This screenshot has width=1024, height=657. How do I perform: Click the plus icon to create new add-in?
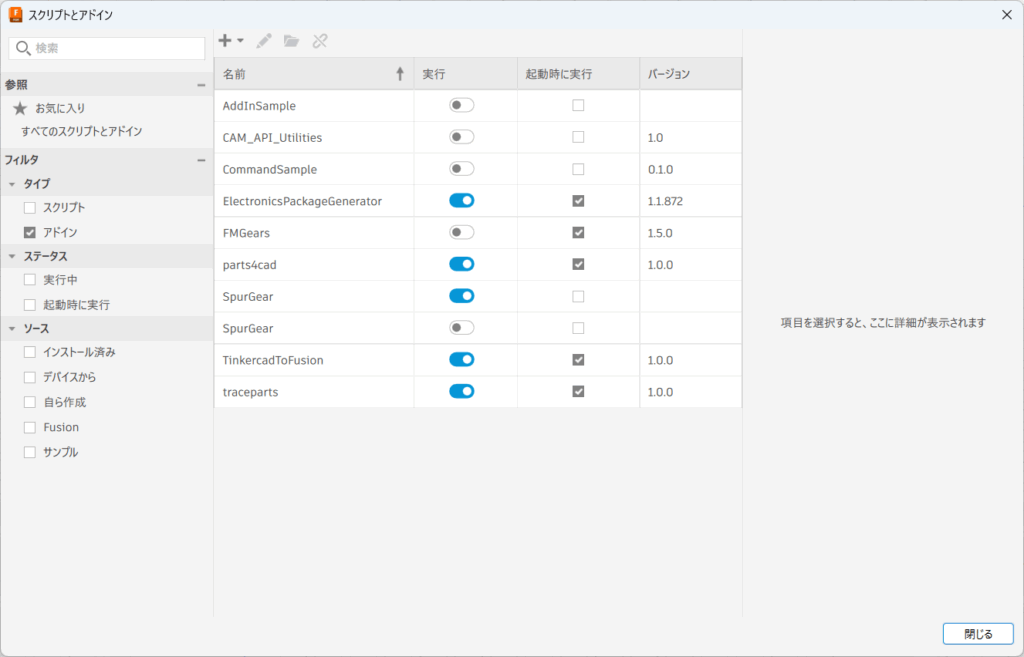coord(225,41)
